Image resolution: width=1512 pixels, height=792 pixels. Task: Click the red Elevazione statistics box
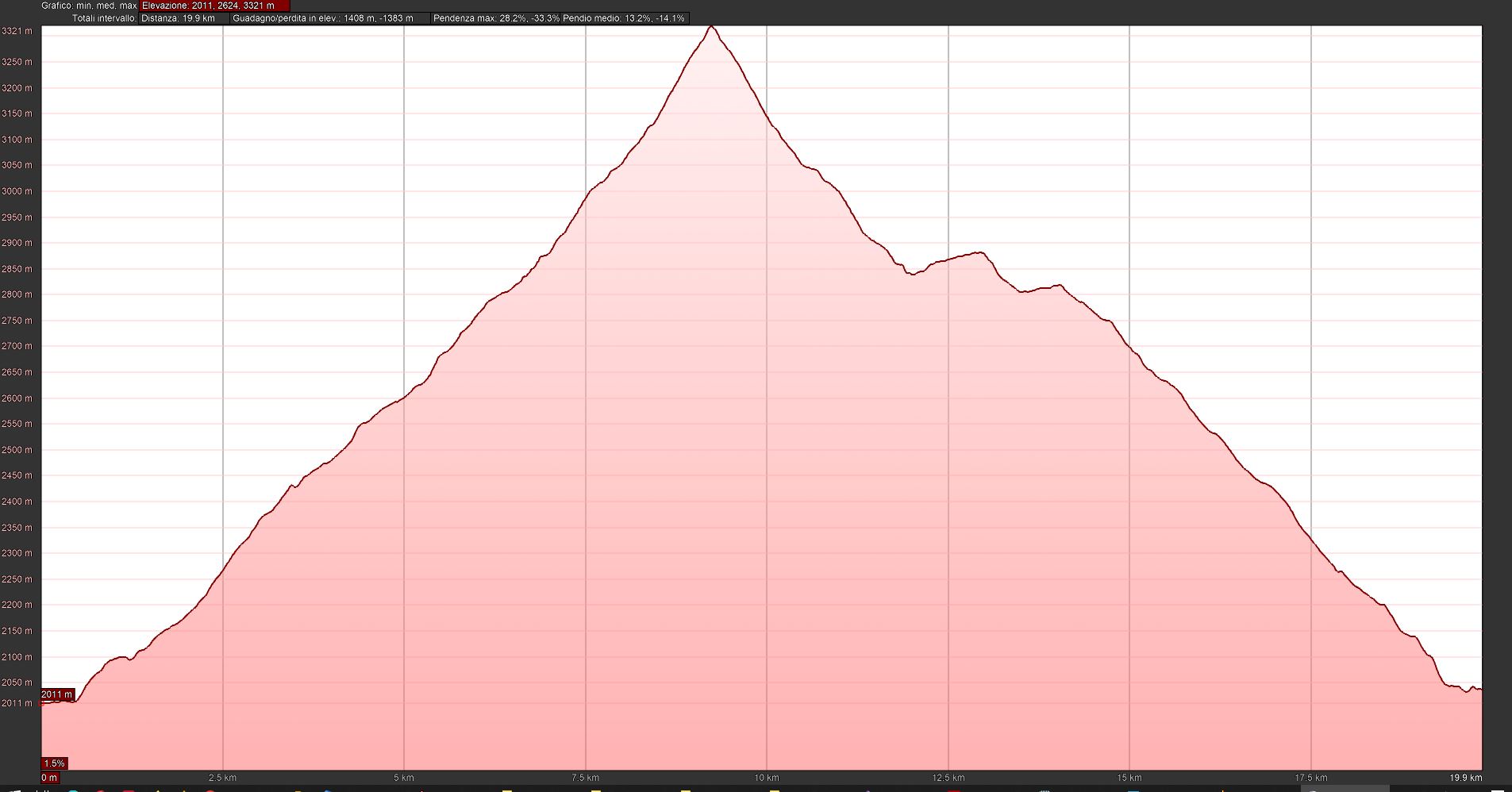point(214,6)
